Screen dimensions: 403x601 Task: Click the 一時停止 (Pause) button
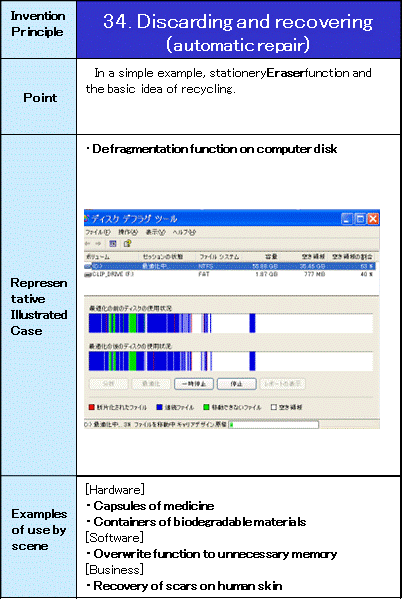(194, 384)
